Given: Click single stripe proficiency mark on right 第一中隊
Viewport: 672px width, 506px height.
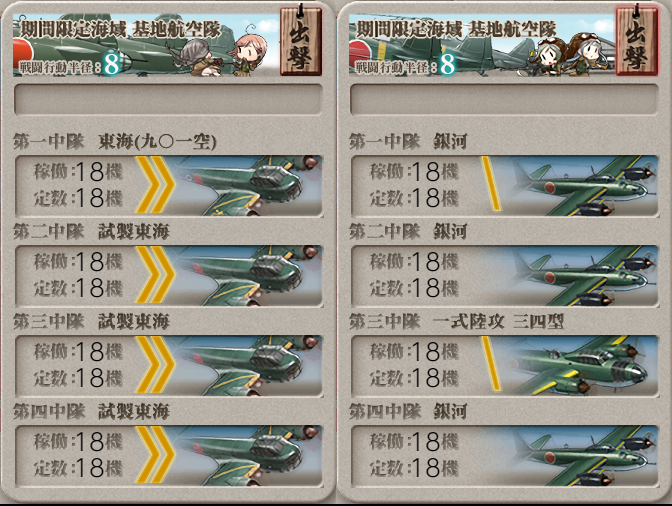Looking at the screenshot, I should tap(491, 183).
